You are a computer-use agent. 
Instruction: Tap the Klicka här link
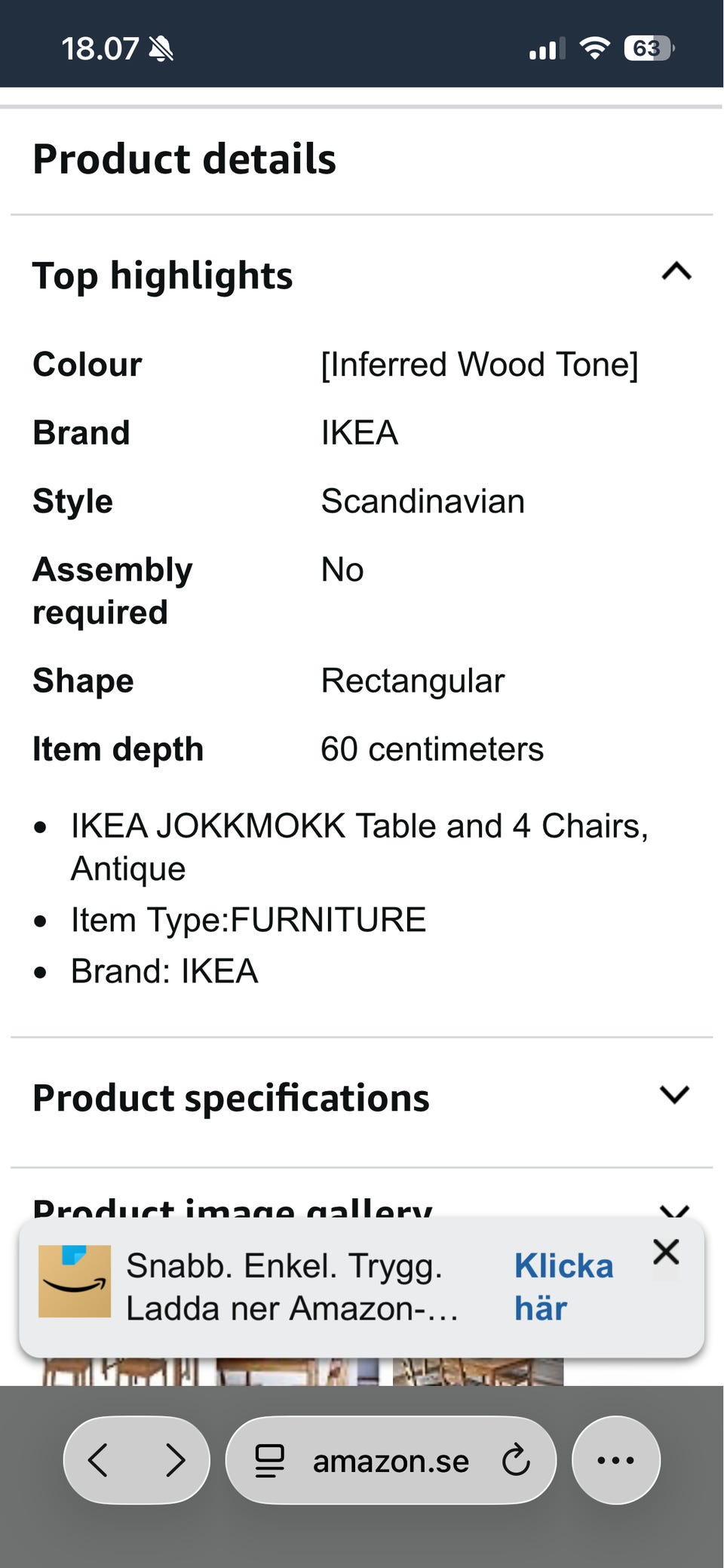[x=564, y=1287]
